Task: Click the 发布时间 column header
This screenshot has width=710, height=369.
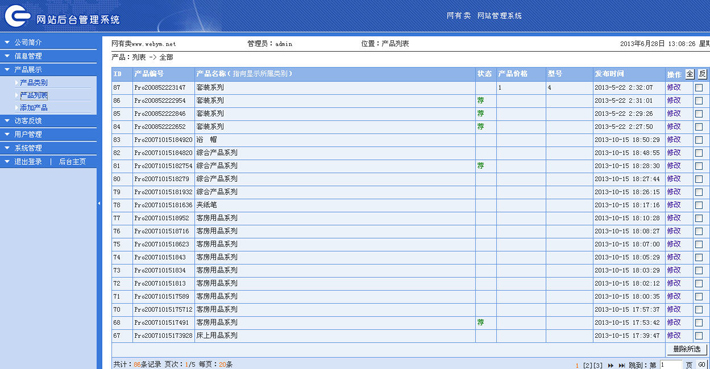Action: pyautogui.click(x=609, y=74)
